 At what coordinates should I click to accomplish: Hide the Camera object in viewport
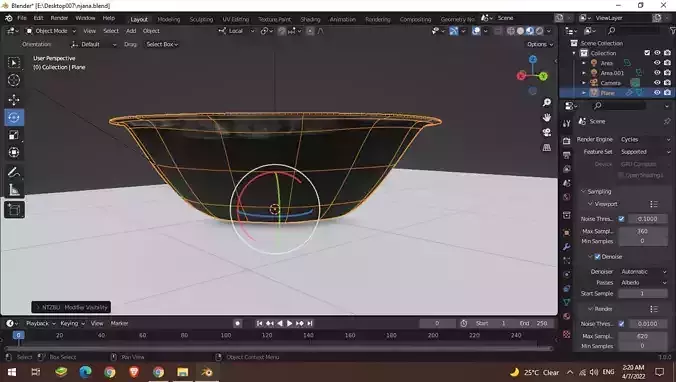(657, 82)
